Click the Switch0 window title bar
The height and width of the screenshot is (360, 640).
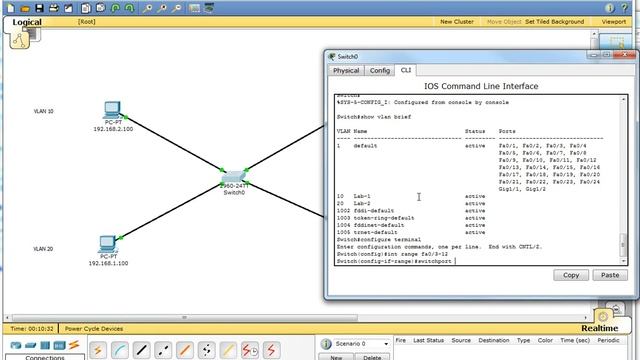point(457,56)
